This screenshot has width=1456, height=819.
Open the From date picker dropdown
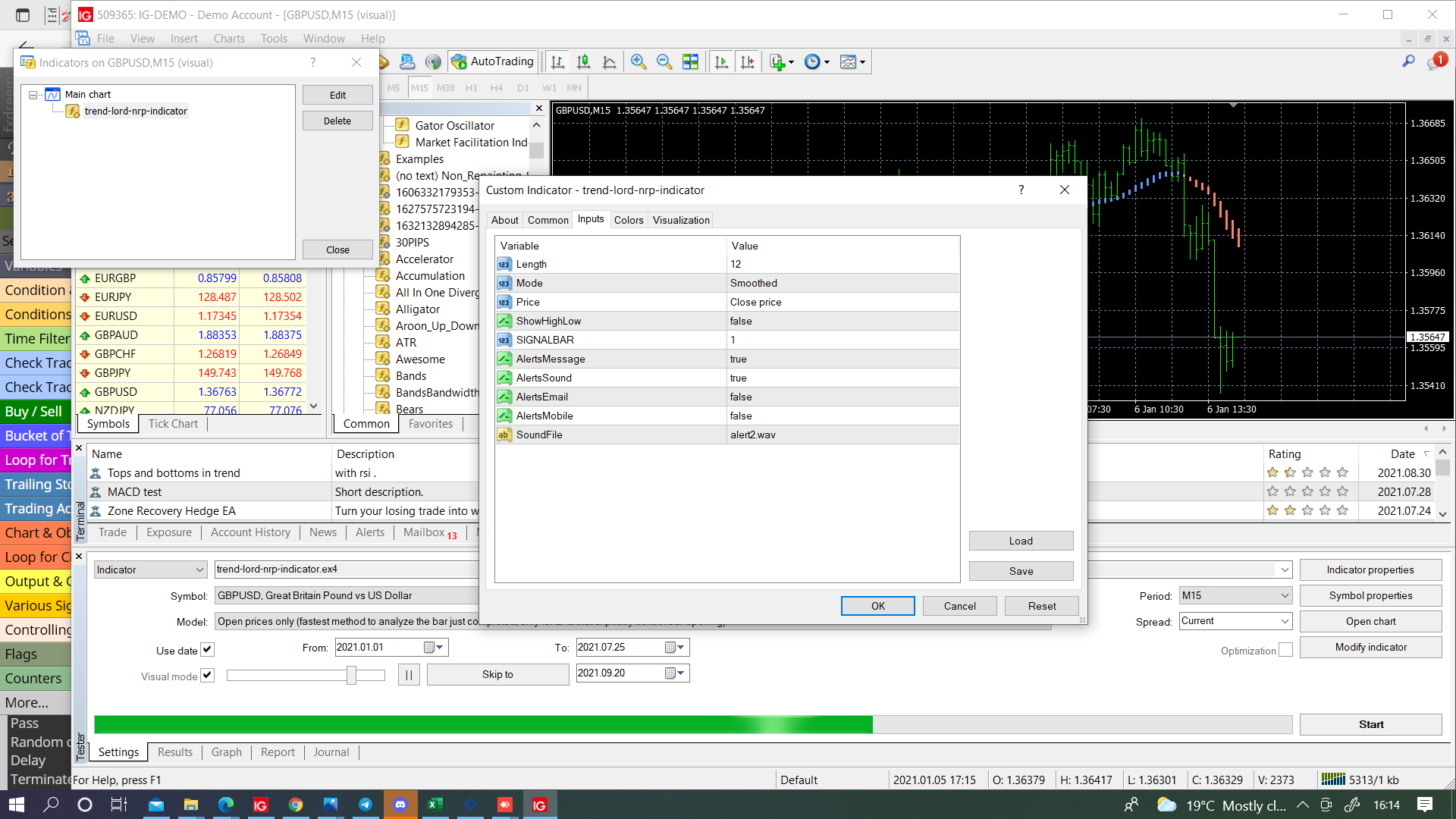pyautogui.click(x=439, y=647)
